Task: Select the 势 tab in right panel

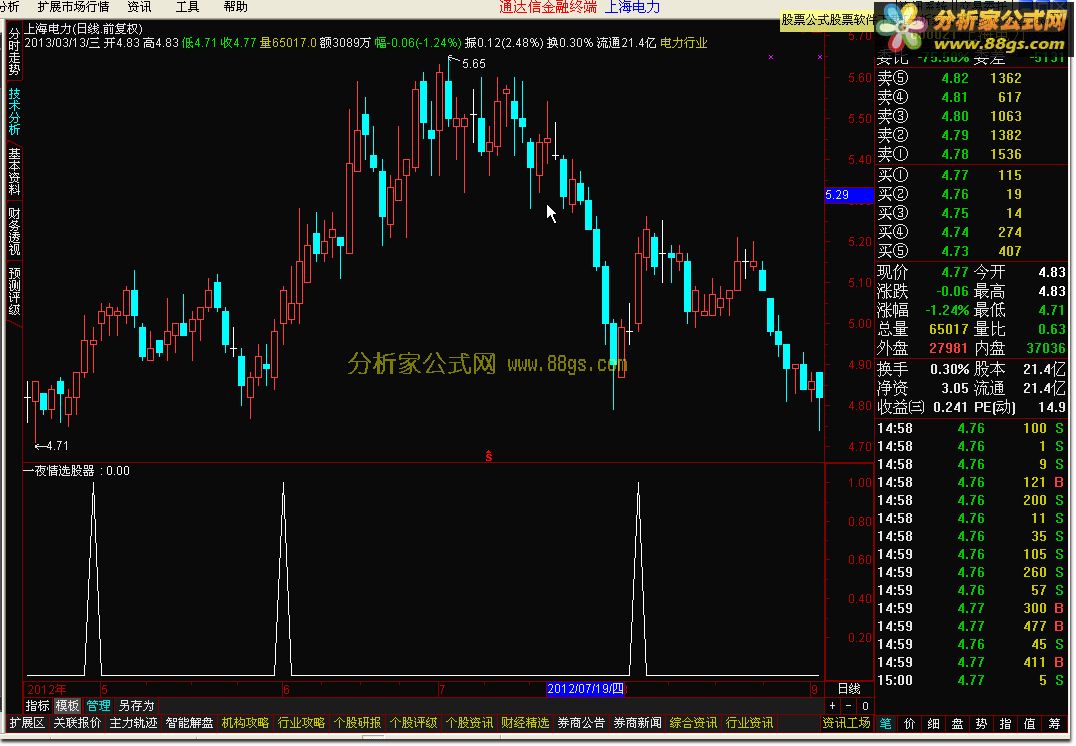Action: pos(981,723)
